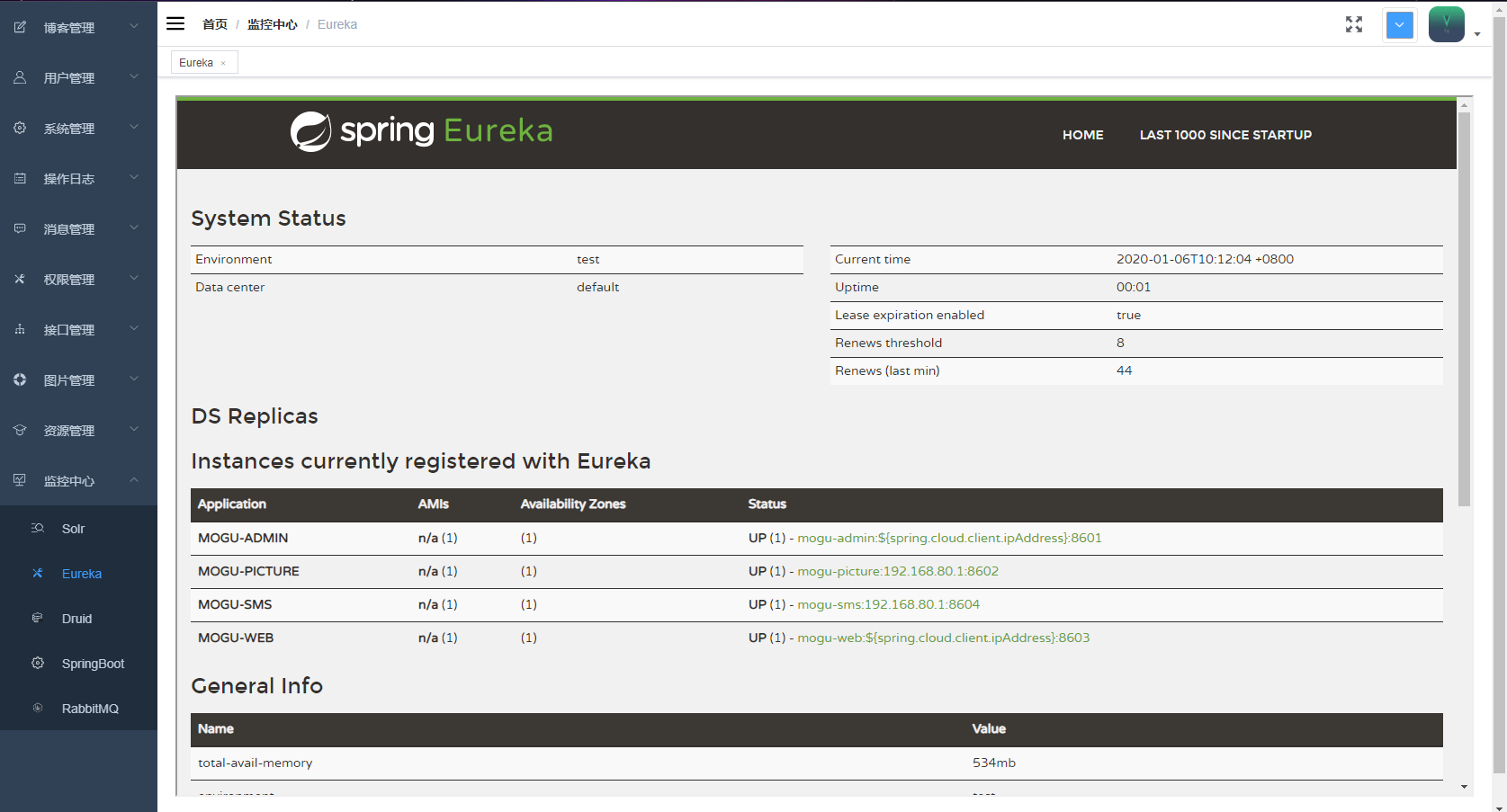The image size is (1507, 812).
Task: Close the Eureka tab
Action: 223,63
